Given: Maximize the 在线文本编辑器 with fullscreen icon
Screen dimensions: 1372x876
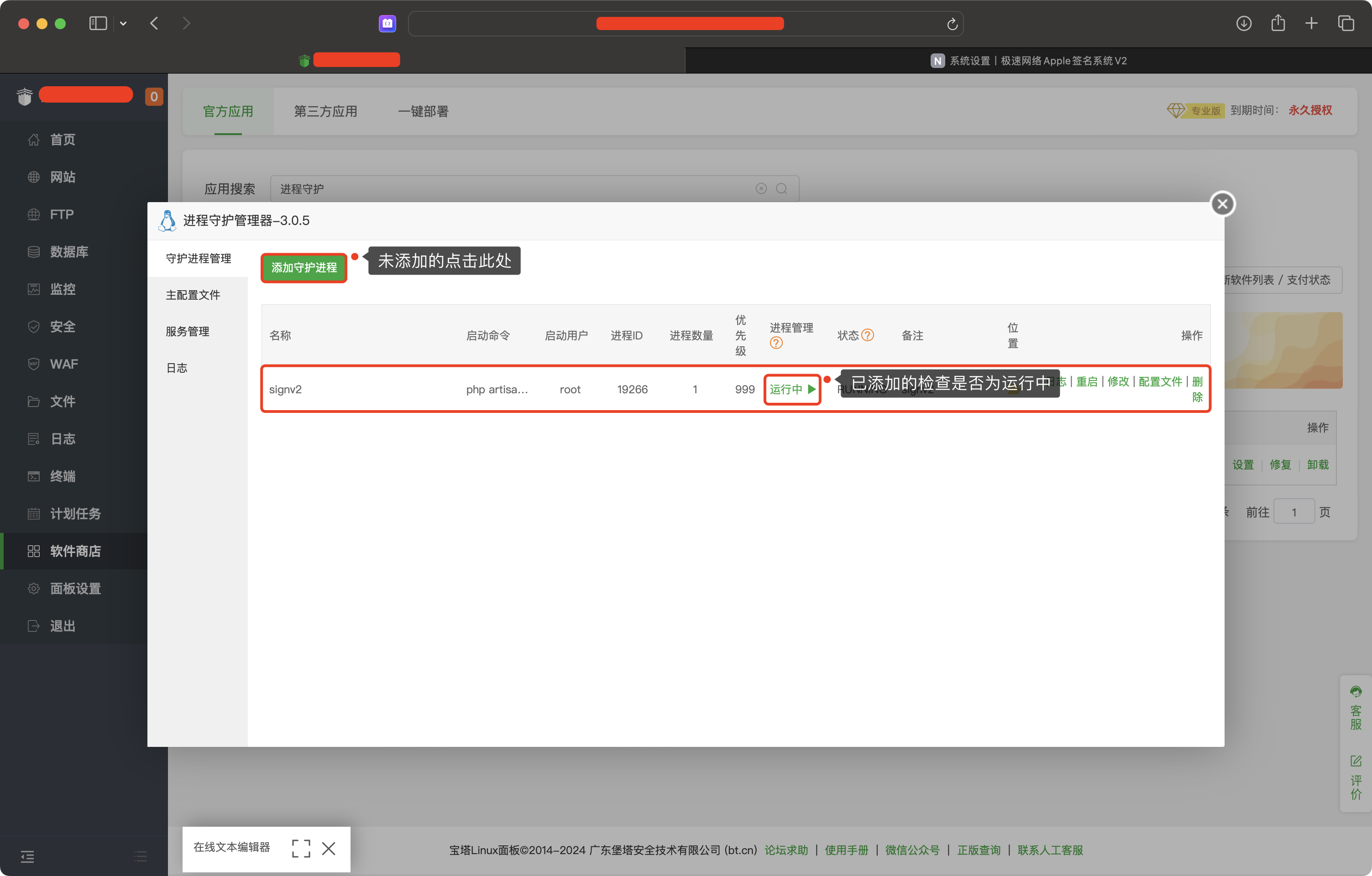Looking at the screenshot, I should [301, 849].
